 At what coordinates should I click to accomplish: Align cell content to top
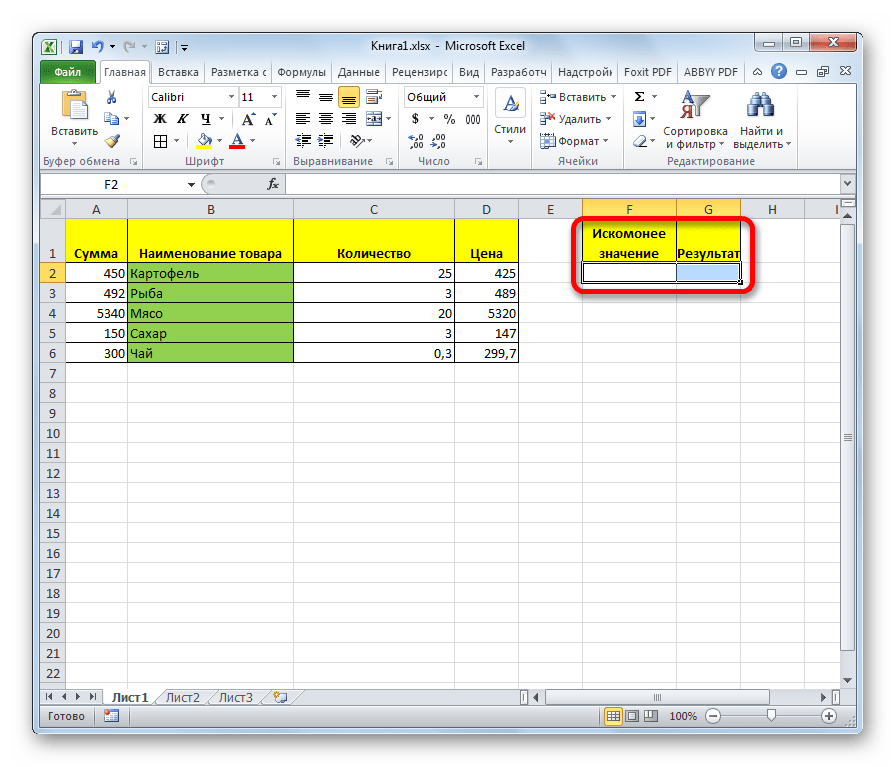(x=303, y=97)
